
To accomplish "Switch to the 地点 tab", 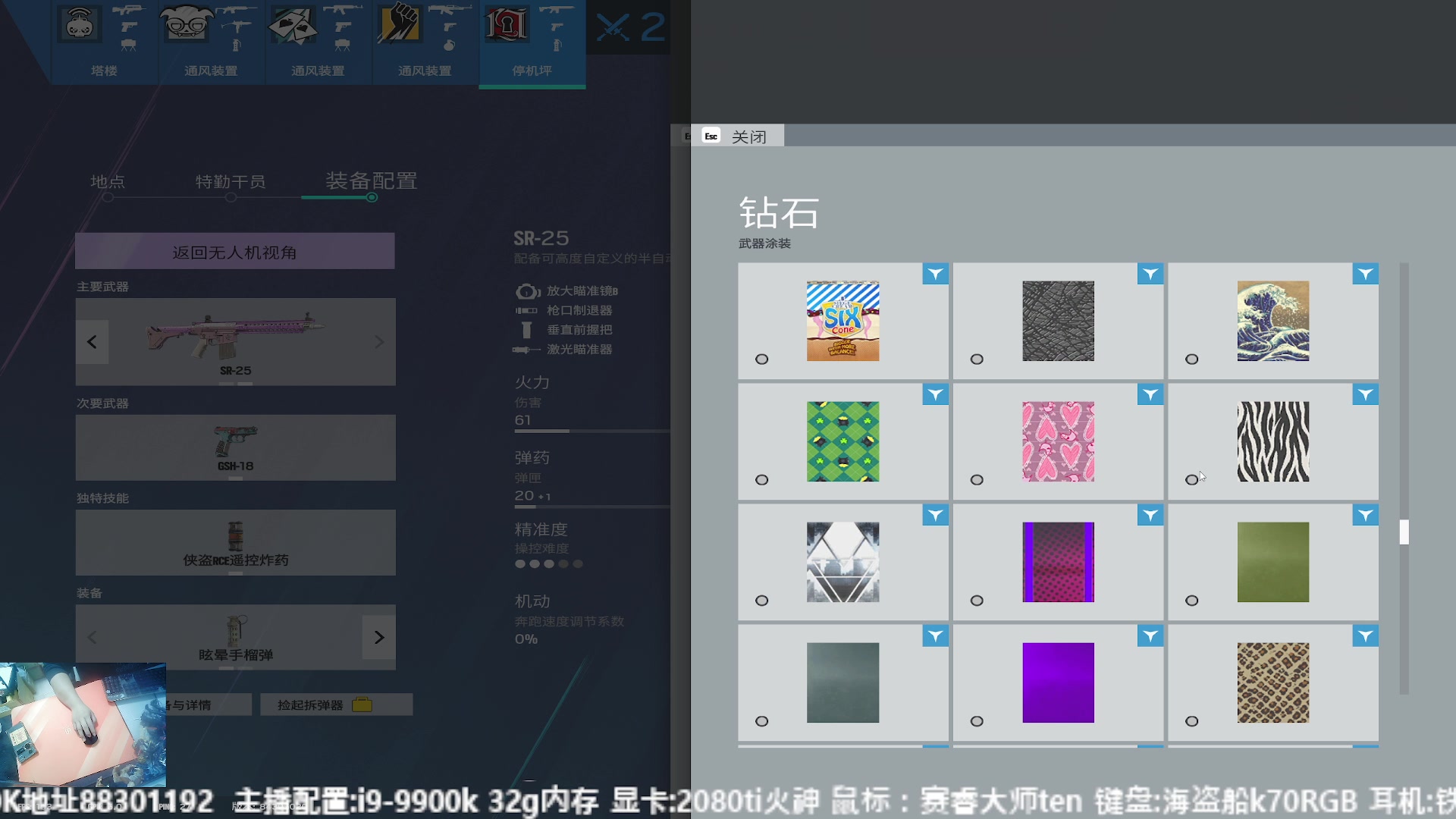I will point(108,182).
